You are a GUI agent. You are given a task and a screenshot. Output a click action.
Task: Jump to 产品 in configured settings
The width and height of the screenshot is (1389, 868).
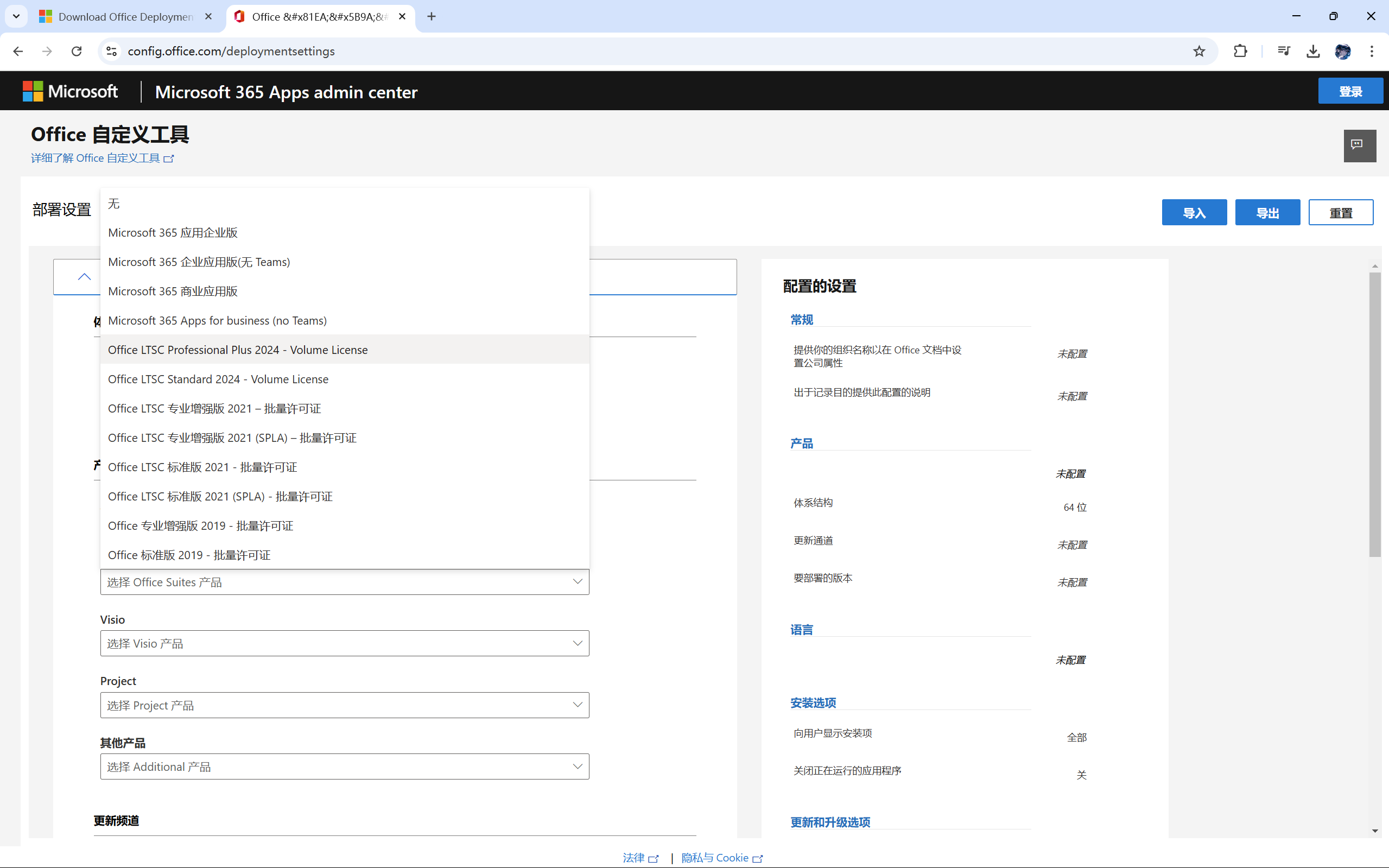point(802,443)
